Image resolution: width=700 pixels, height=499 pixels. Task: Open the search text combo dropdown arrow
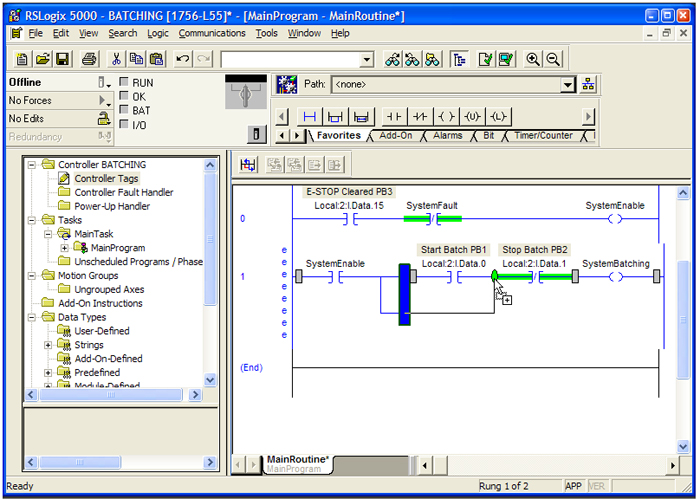coord(367,59)
